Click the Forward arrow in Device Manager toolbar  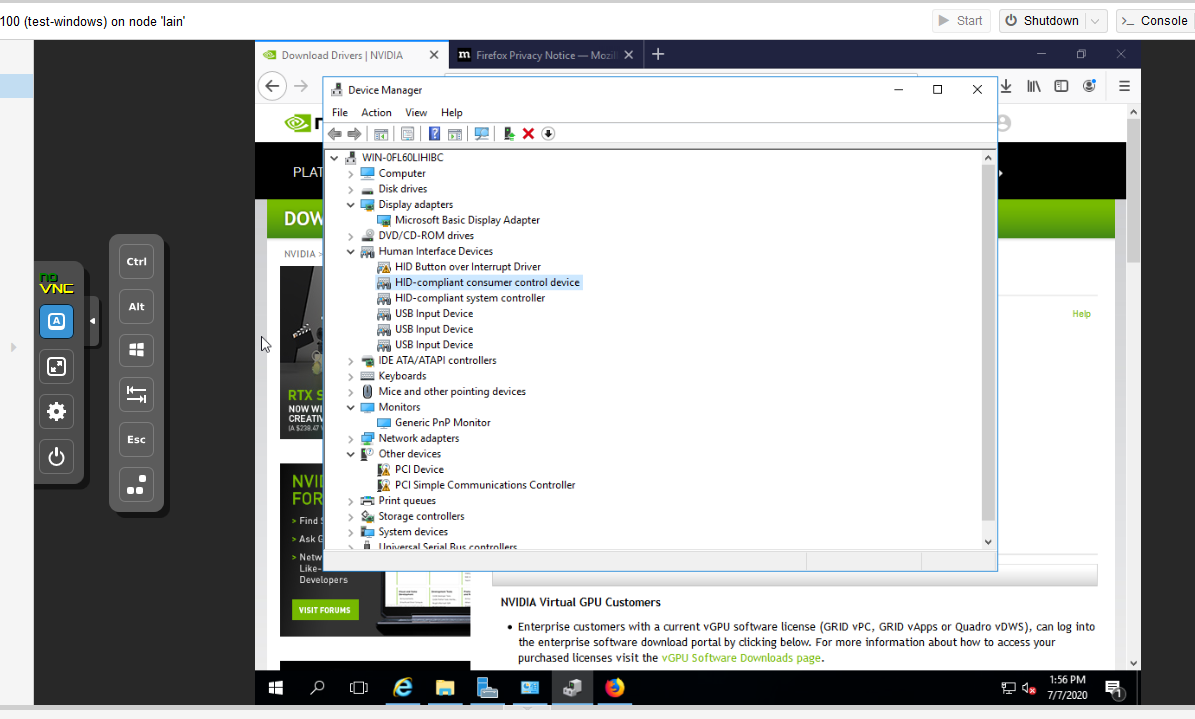coord(354,134)
